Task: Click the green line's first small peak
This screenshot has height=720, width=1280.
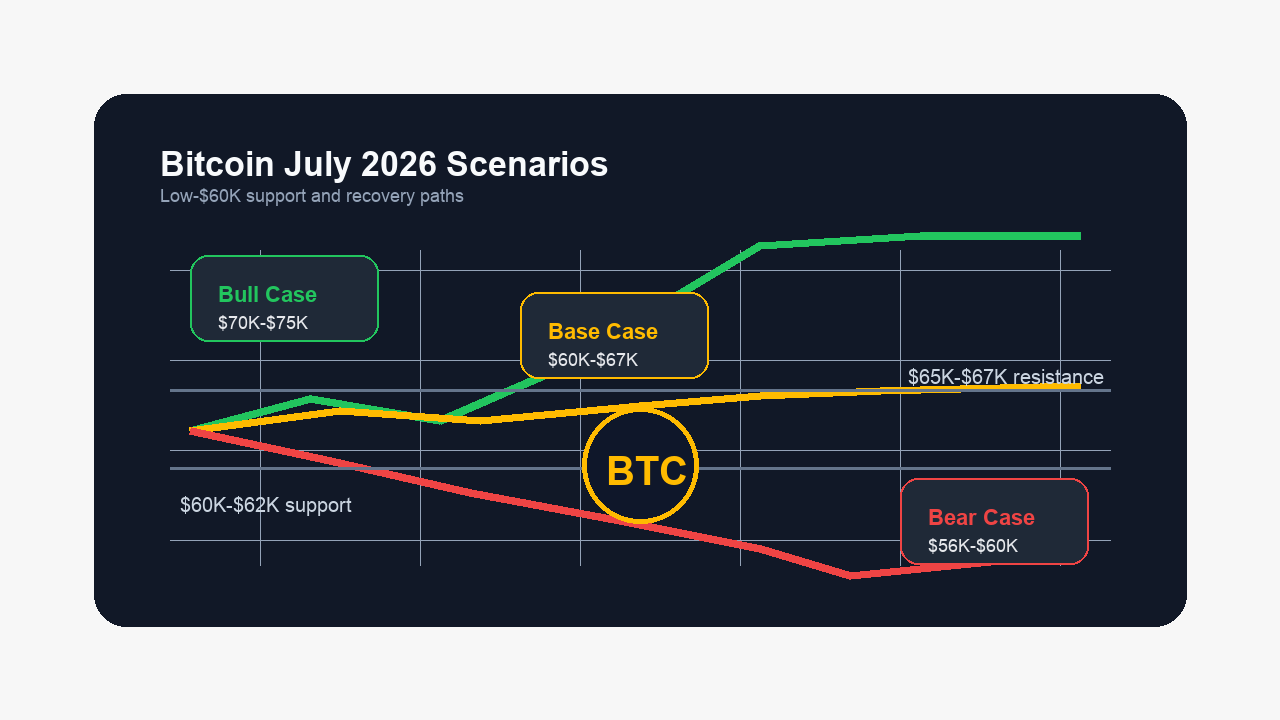Action: tap(311, 399)
